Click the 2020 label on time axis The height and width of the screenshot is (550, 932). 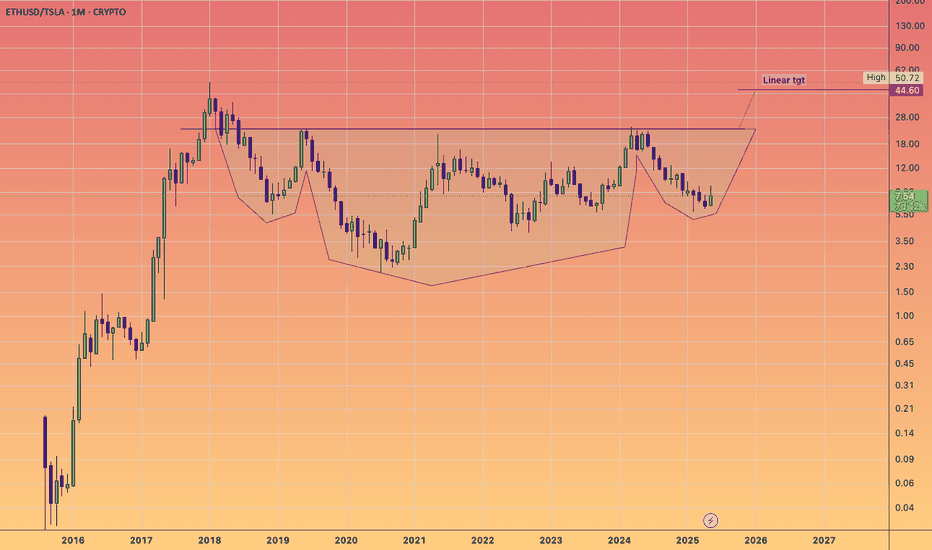click(x=346, y=540)
